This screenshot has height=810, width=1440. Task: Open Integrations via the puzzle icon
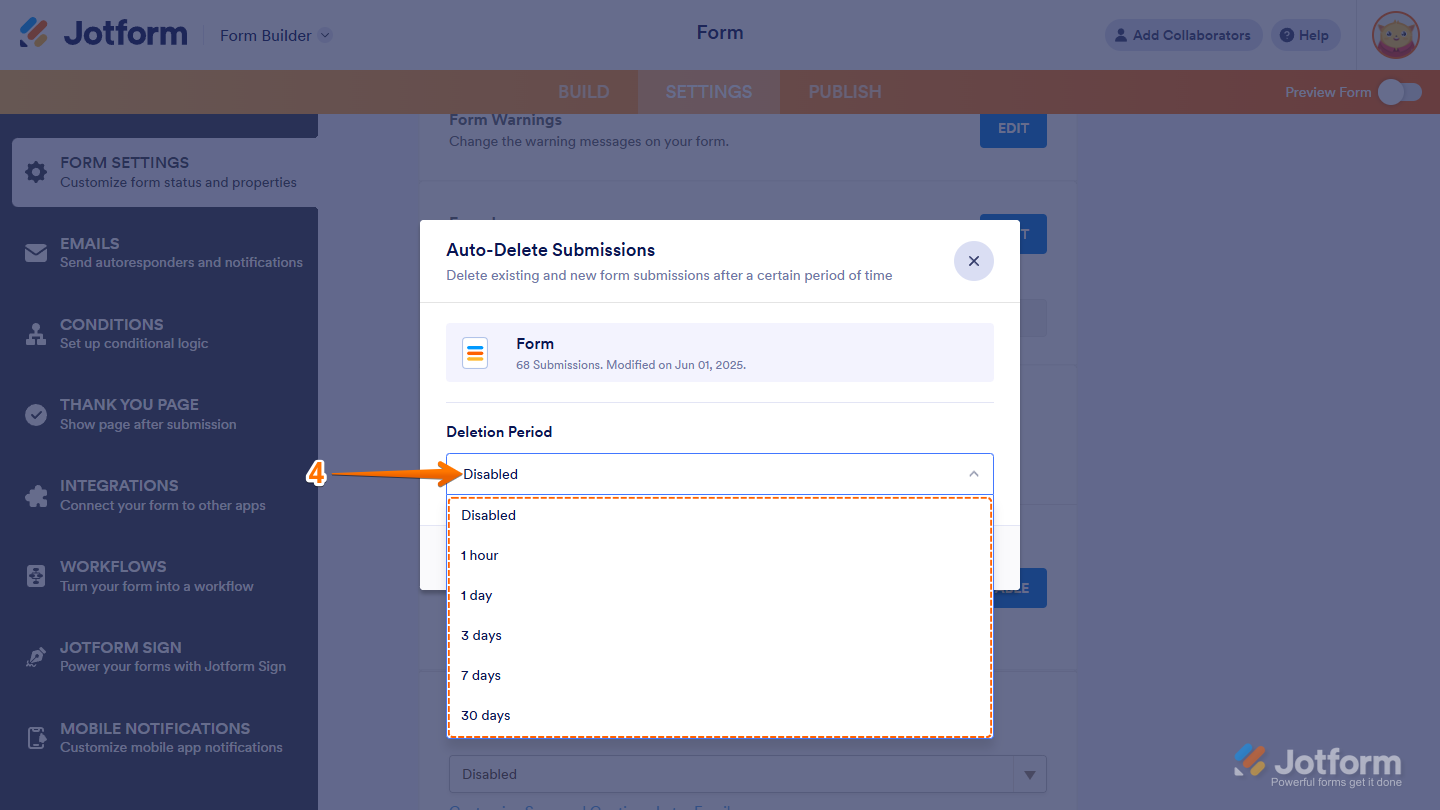click(x=36, y=495)
